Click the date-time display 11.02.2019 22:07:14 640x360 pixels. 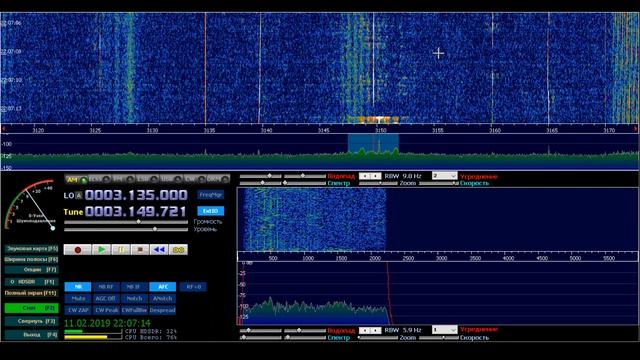[107, 324]
